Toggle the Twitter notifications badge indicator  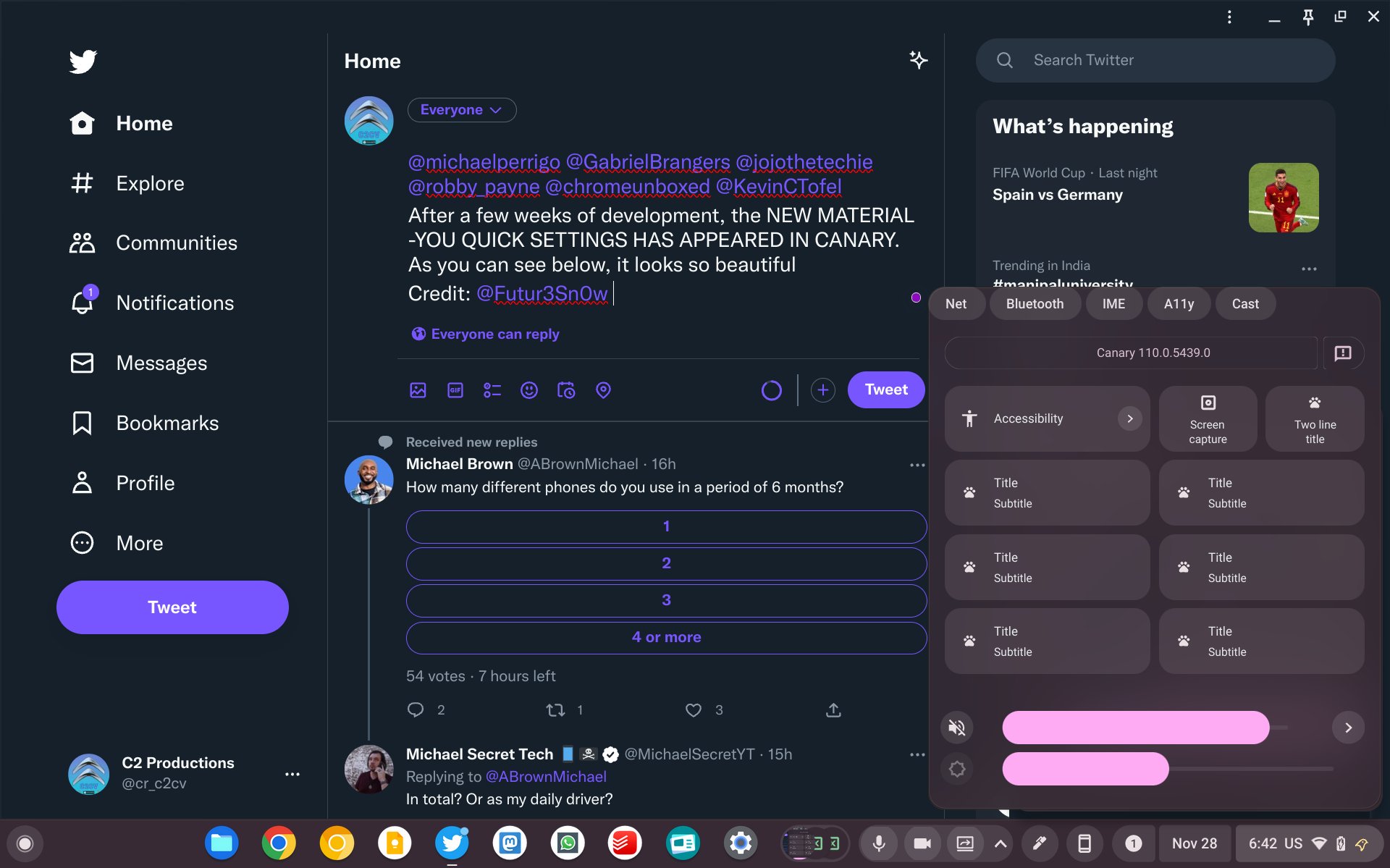coord(91,292)
